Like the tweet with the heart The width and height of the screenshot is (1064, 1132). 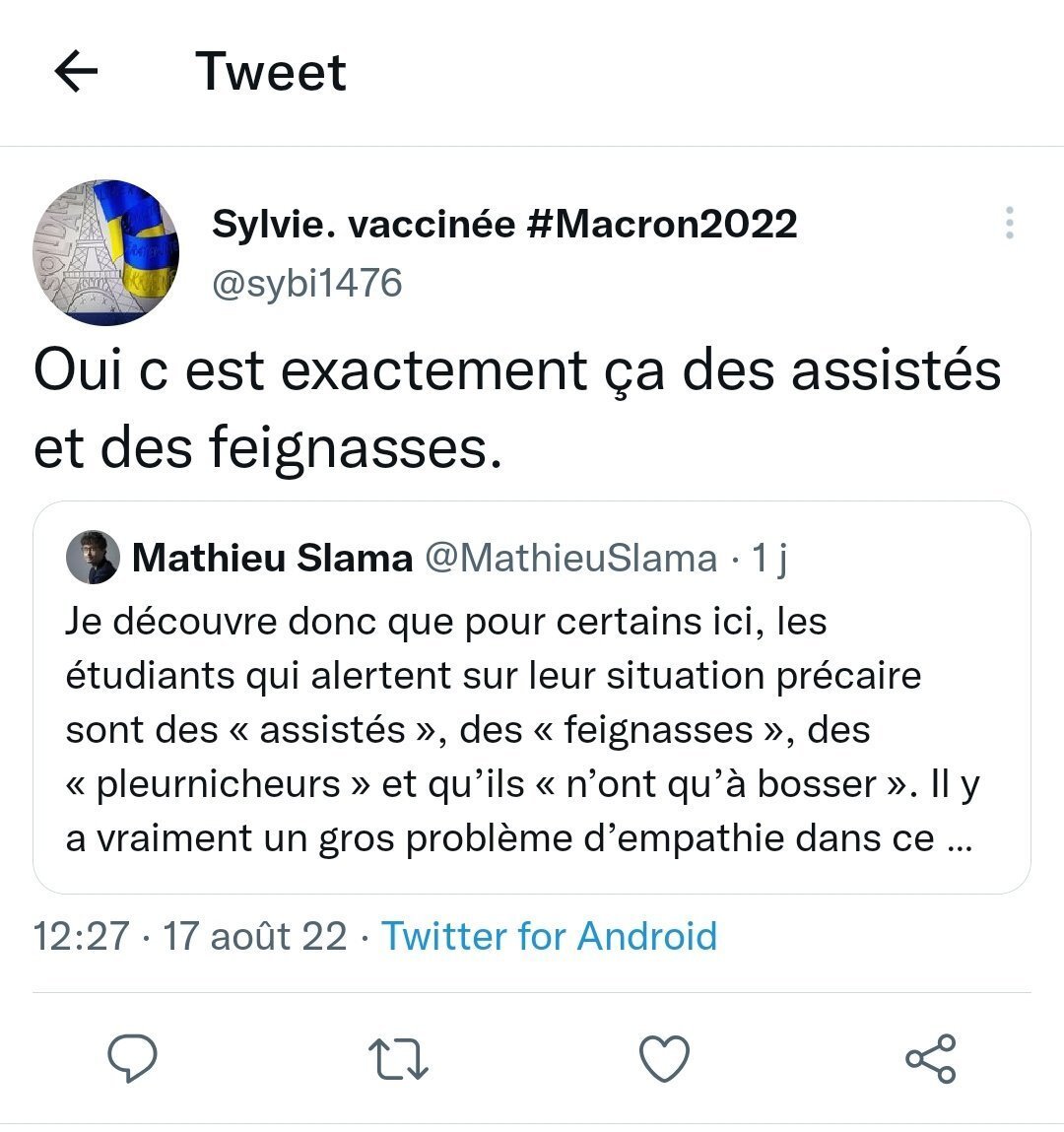[x=664, y=1059]
